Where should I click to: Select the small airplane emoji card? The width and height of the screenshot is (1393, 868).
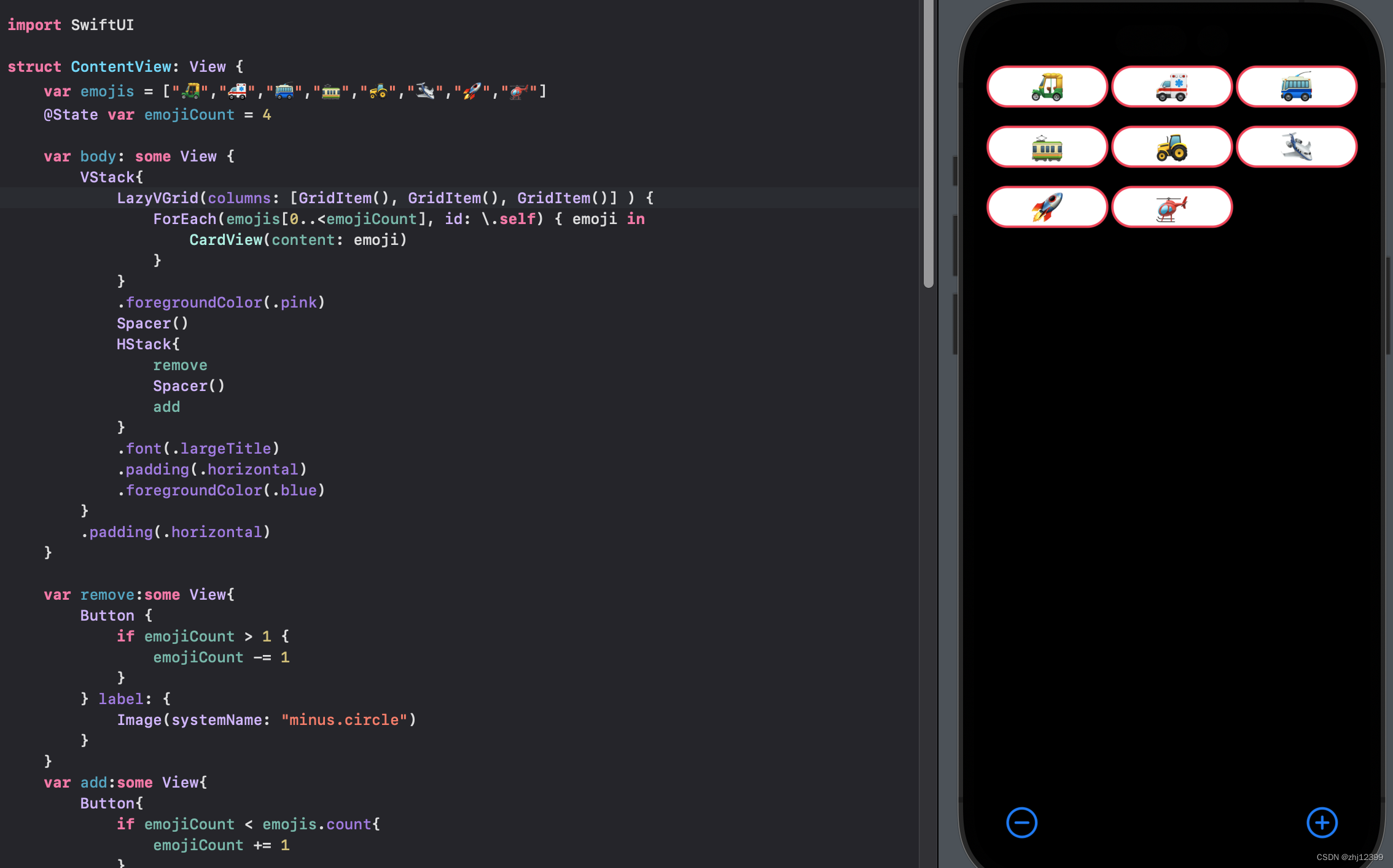1297,147
